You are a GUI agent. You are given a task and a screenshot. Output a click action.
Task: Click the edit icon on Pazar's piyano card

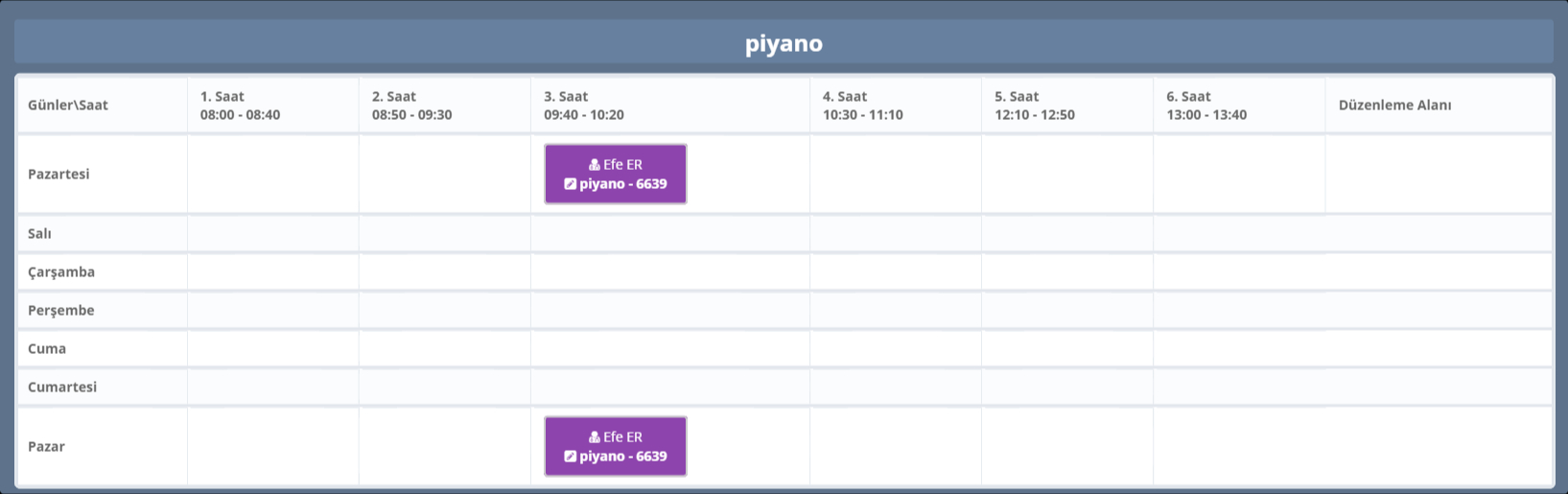571,457
